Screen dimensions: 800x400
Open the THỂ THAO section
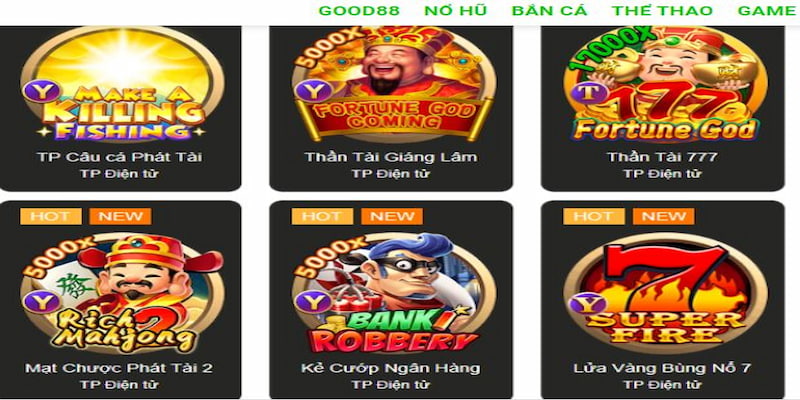coord(662,11)
